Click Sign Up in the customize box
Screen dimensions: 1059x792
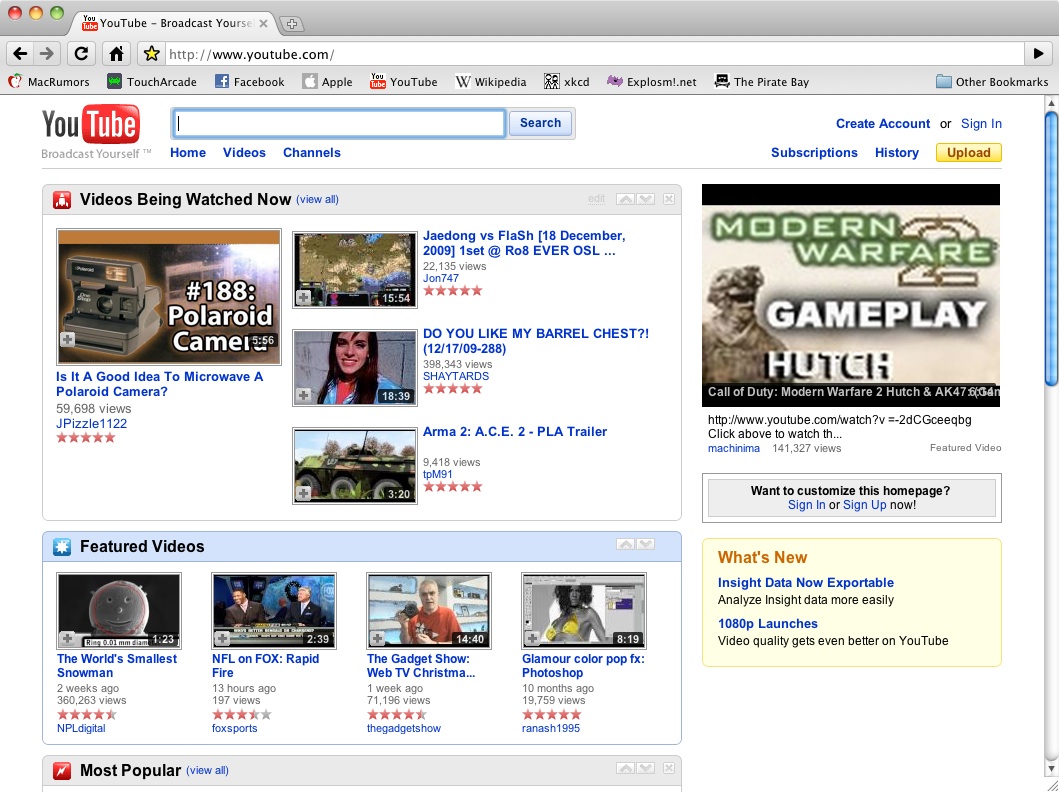pyautogui.click(x=864, y=505)
